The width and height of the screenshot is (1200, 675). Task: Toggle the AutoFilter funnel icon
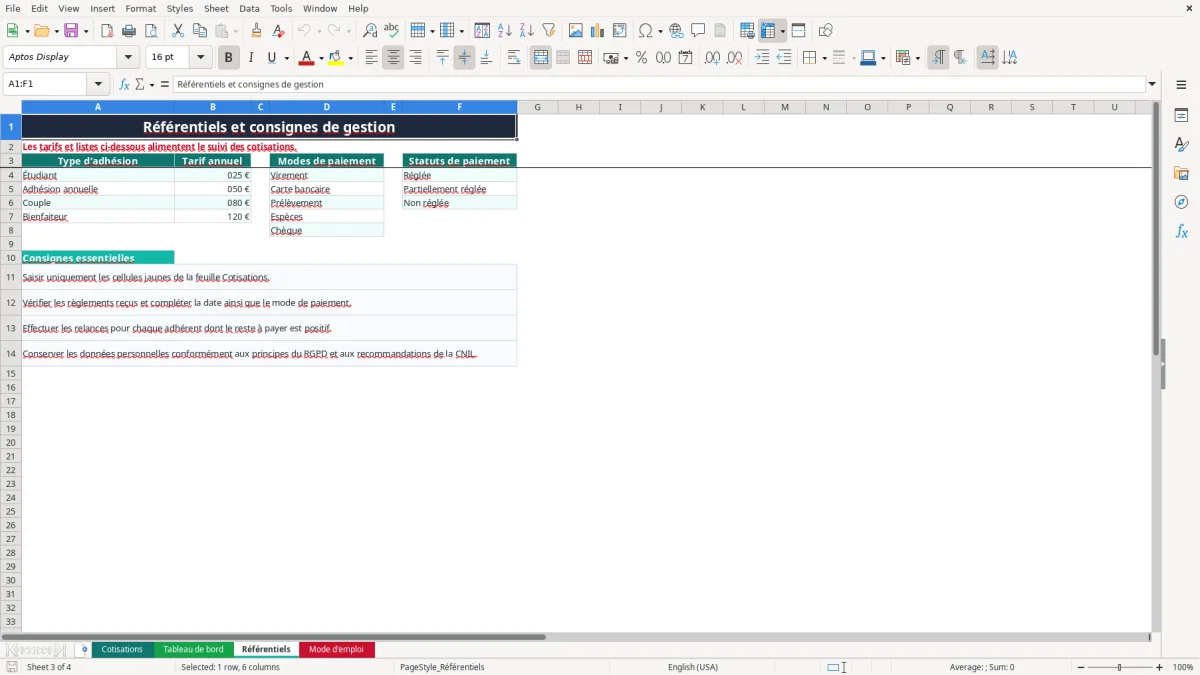tap(549, 31)
